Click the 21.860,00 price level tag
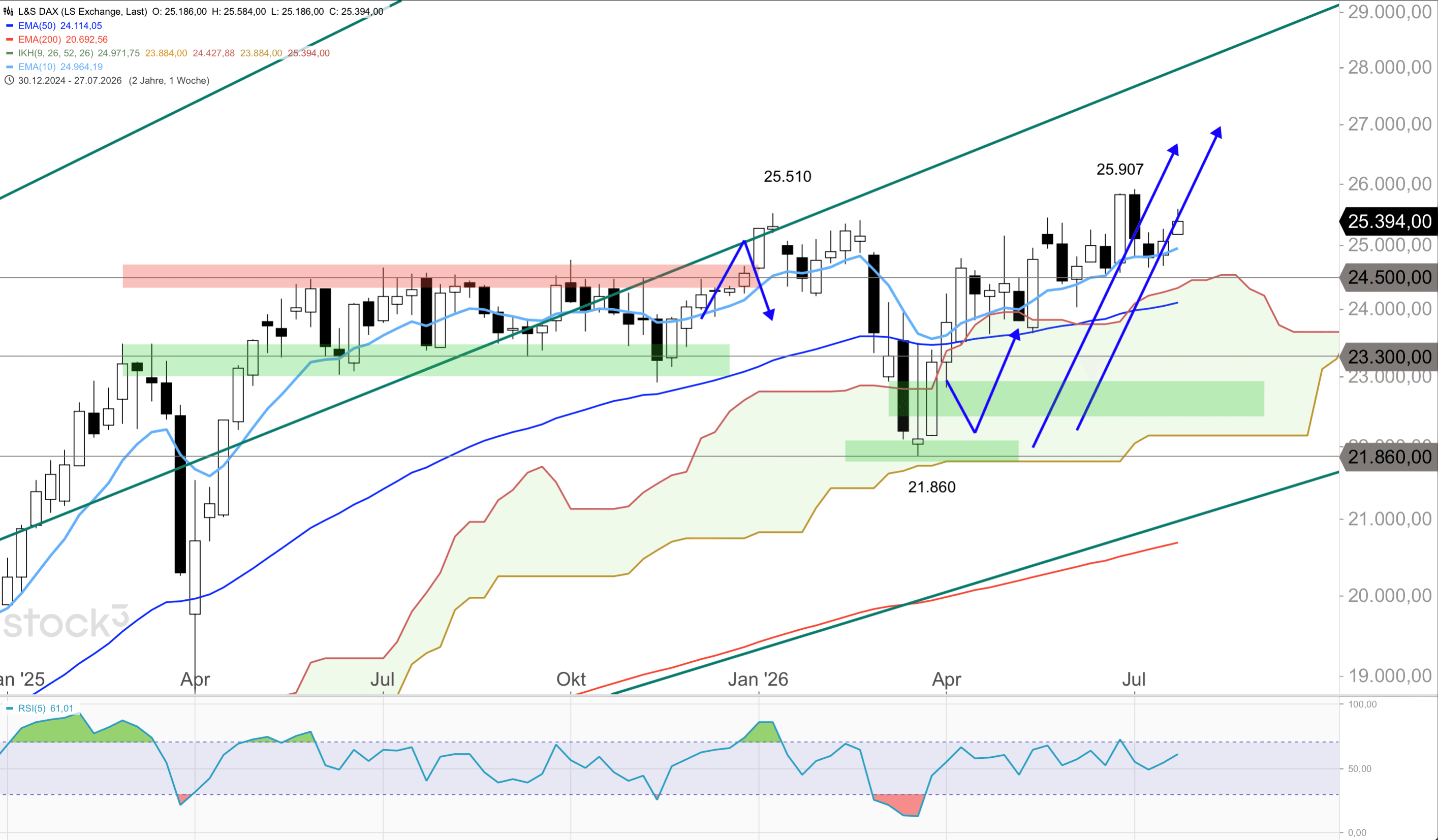Image resolution: width=1438 pixels, height=840 pixels. 1389,457
